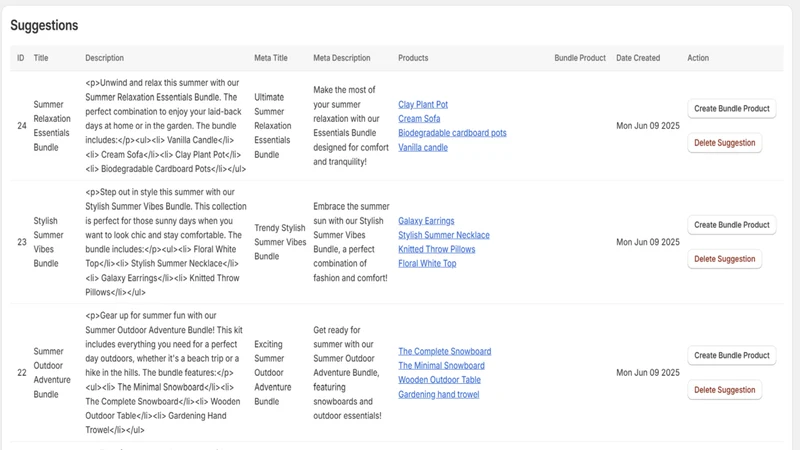Select meta title Exciting Summer Outdoor Adventure
Viewport: 800px width, 450px height.
[x=273, y=373]
